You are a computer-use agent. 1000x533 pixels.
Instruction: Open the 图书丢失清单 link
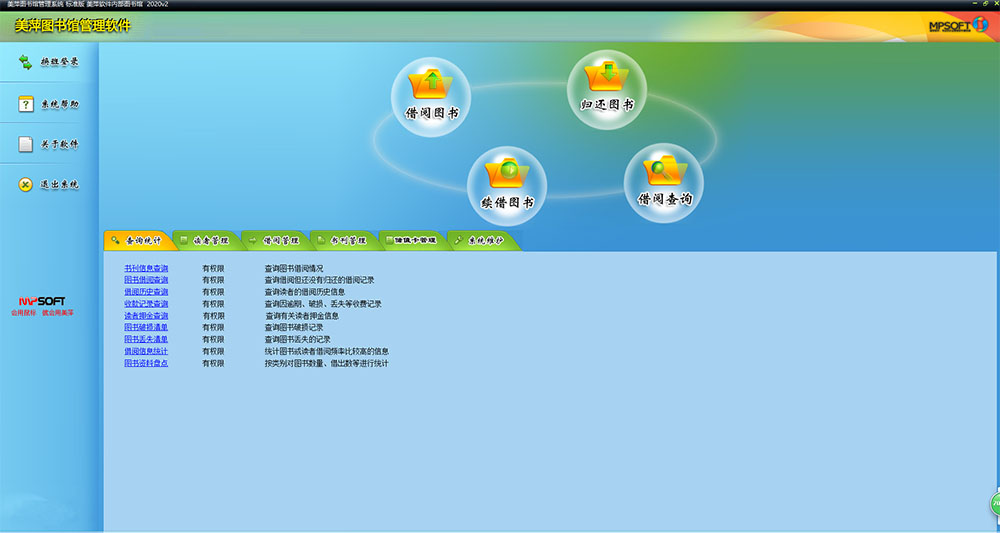coord(146,340)
